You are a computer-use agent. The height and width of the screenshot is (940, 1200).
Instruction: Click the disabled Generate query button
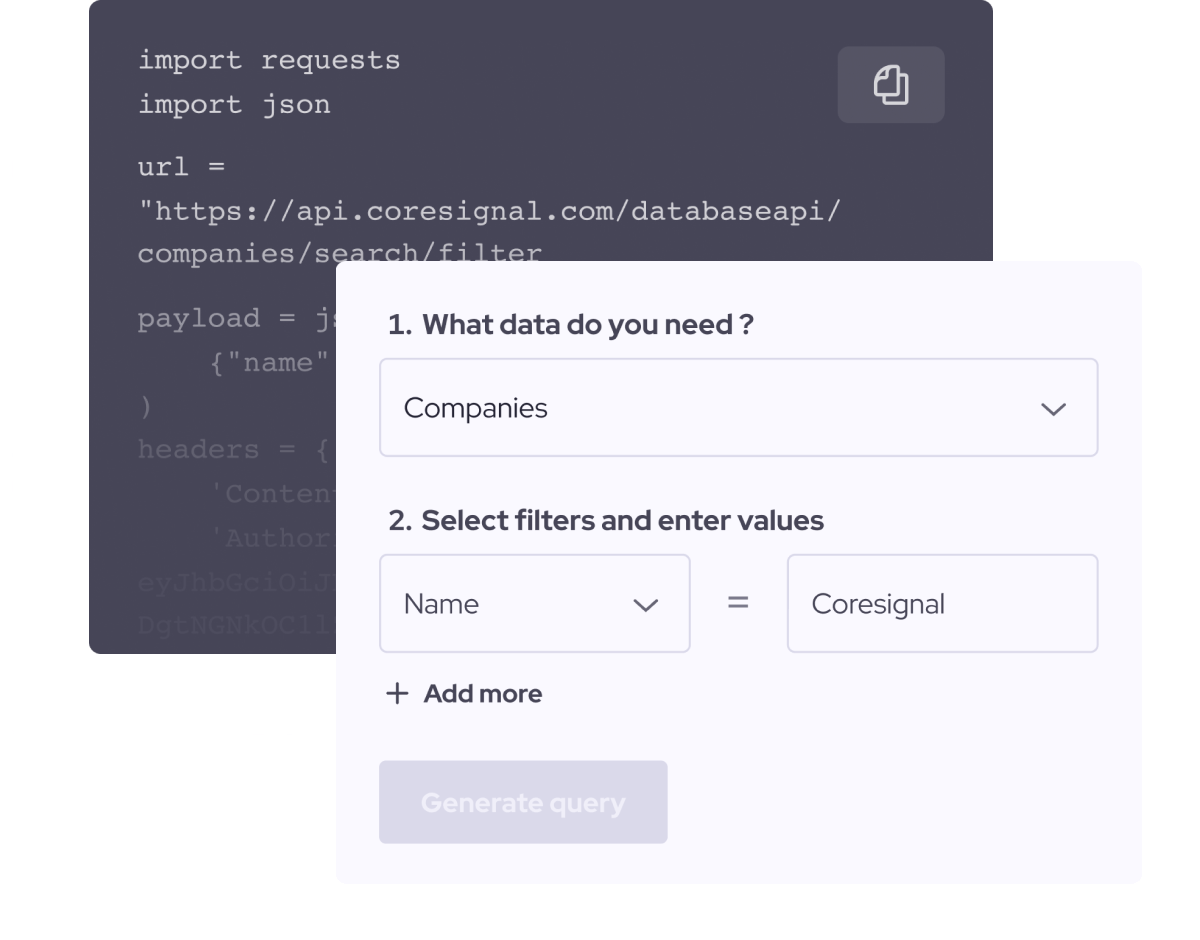(x=523, y=801)
